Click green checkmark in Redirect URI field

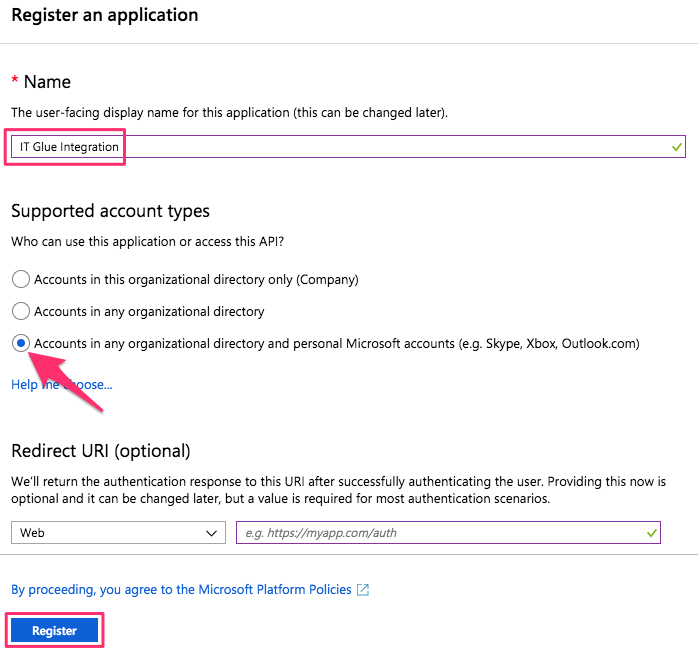652,533
